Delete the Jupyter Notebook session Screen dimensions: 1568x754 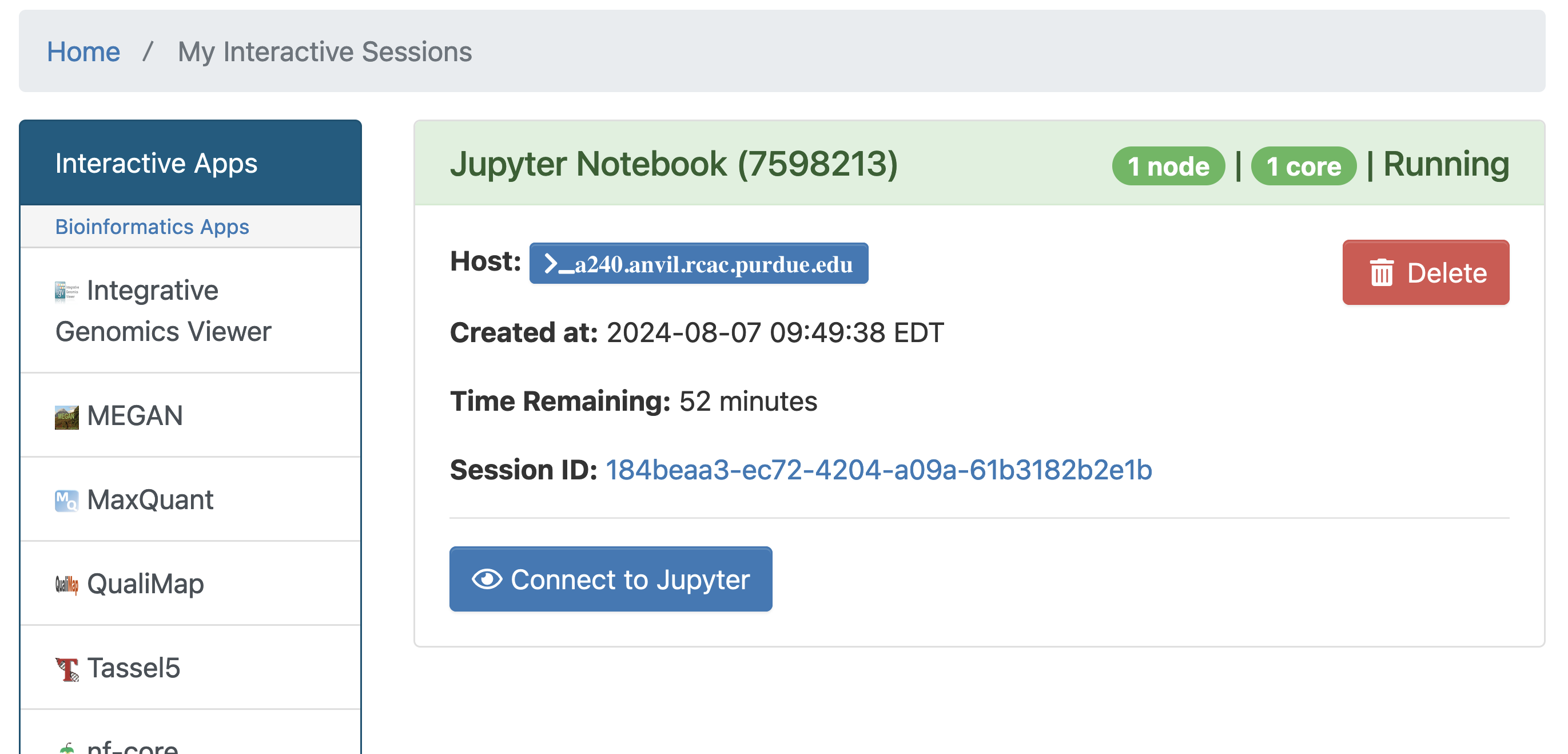click(x=1426, y=272)
